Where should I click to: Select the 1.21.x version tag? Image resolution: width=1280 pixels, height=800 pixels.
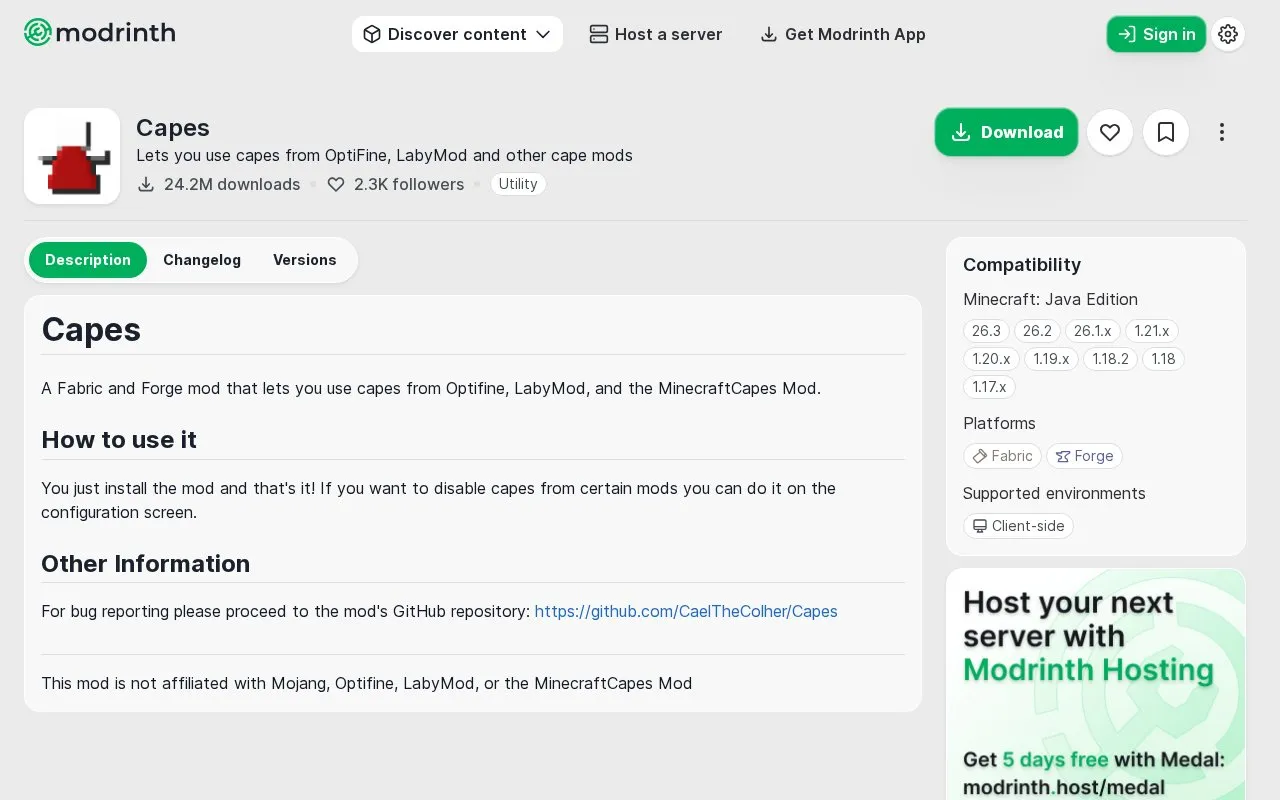coord(1152,331)
